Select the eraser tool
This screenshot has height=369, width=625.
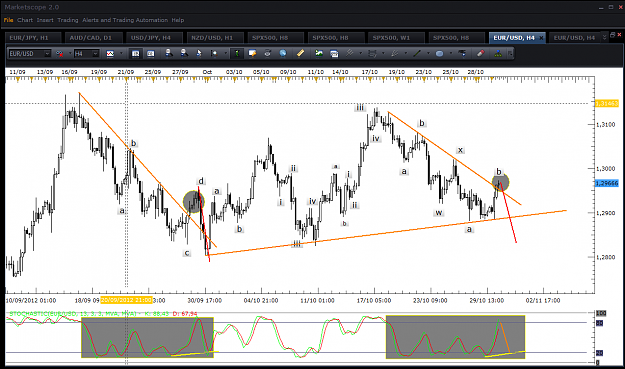(x=480, y=53)
